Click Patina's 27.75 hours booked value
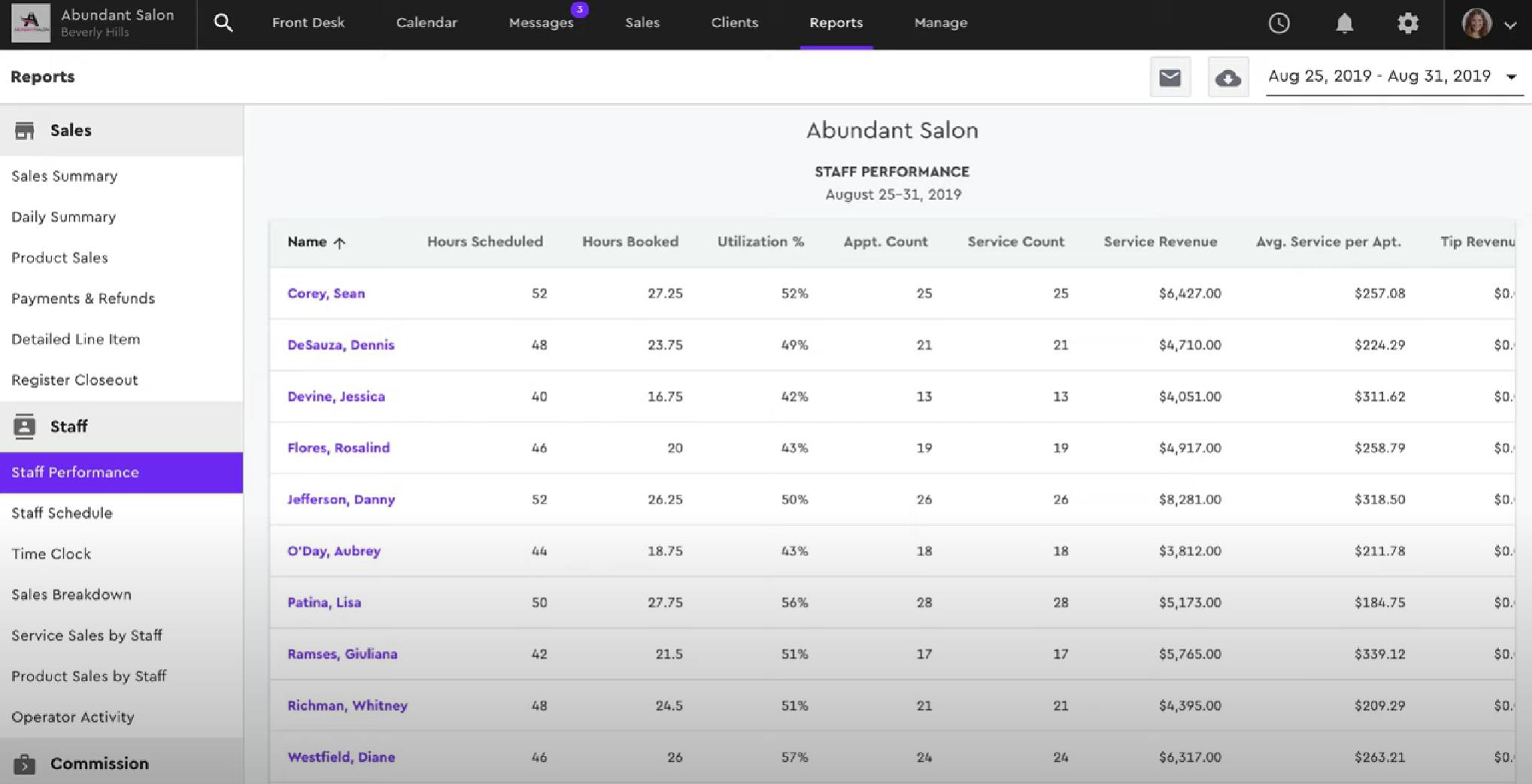The width and height of the screenshot is (1532, 784). pyautogui.click(x=665, y=602)
